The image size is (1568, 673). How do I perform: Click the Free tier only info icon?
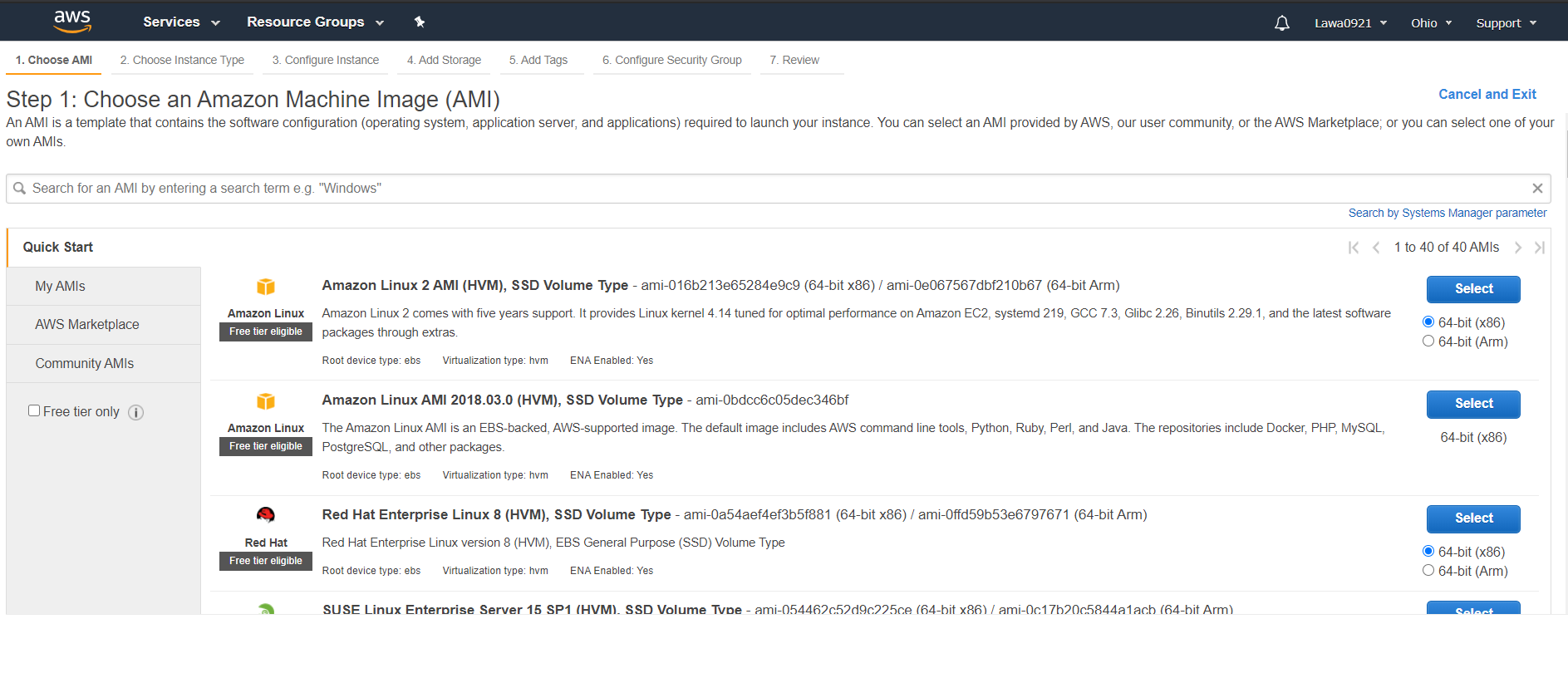(x=136, y=413)
